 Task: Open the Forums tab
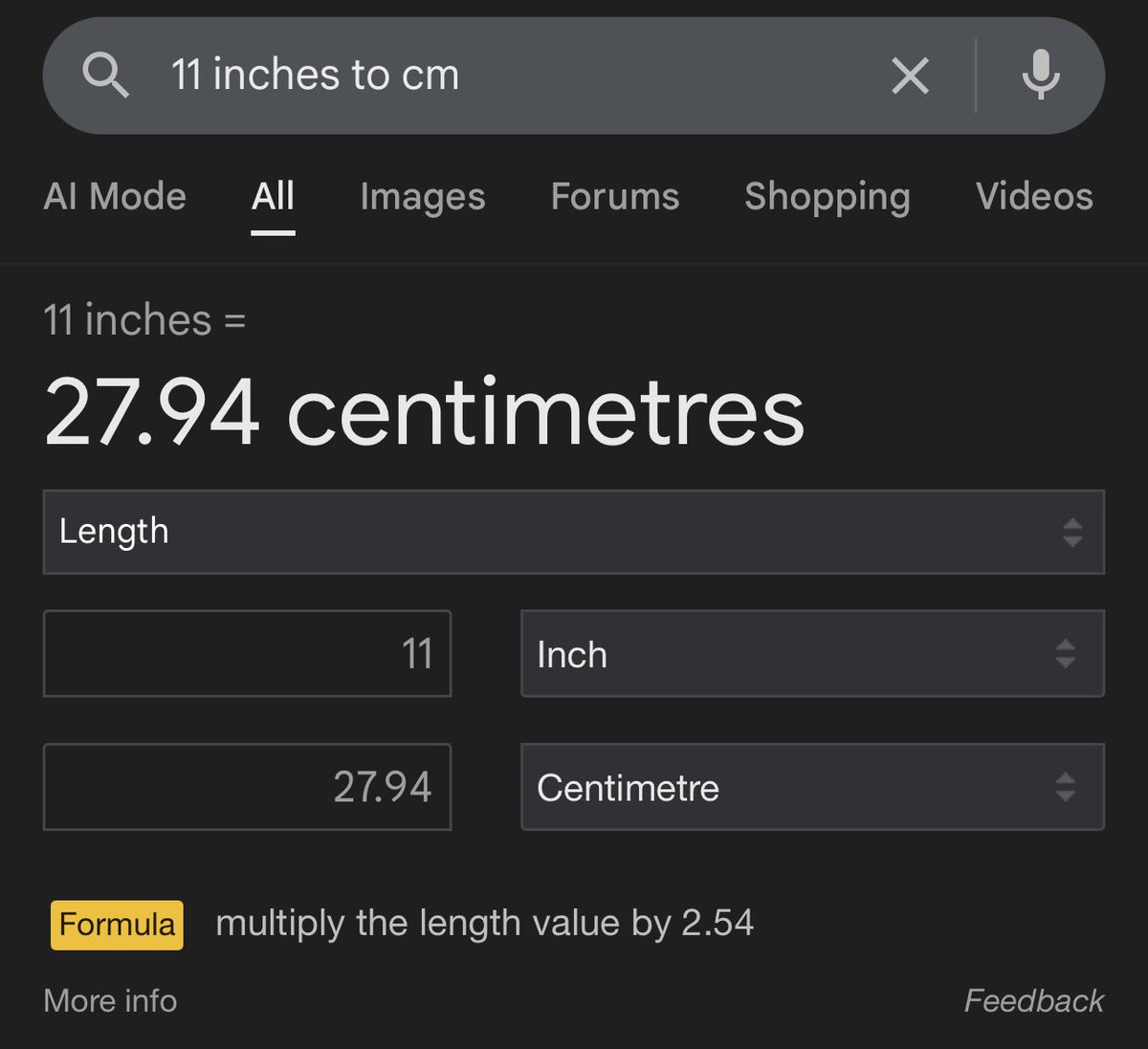(x=615, y=196)
